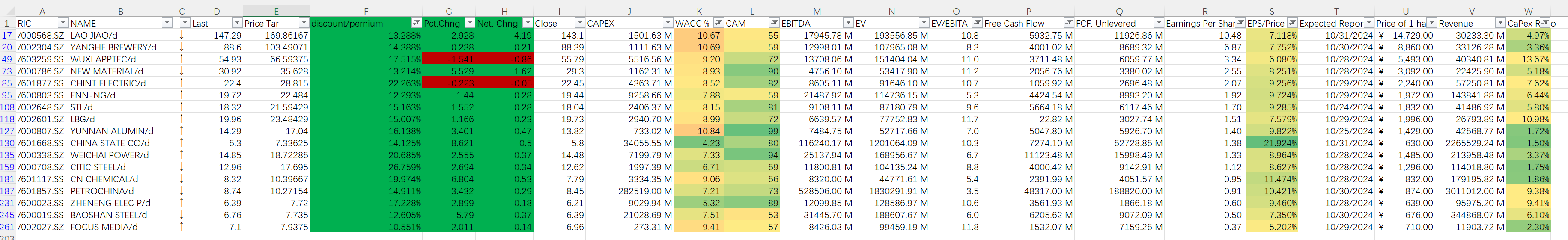The width and height of the screenshot is (1568, 240).
Task: Select column S header
Action: pyautogui.click(x=1272, y=11)
